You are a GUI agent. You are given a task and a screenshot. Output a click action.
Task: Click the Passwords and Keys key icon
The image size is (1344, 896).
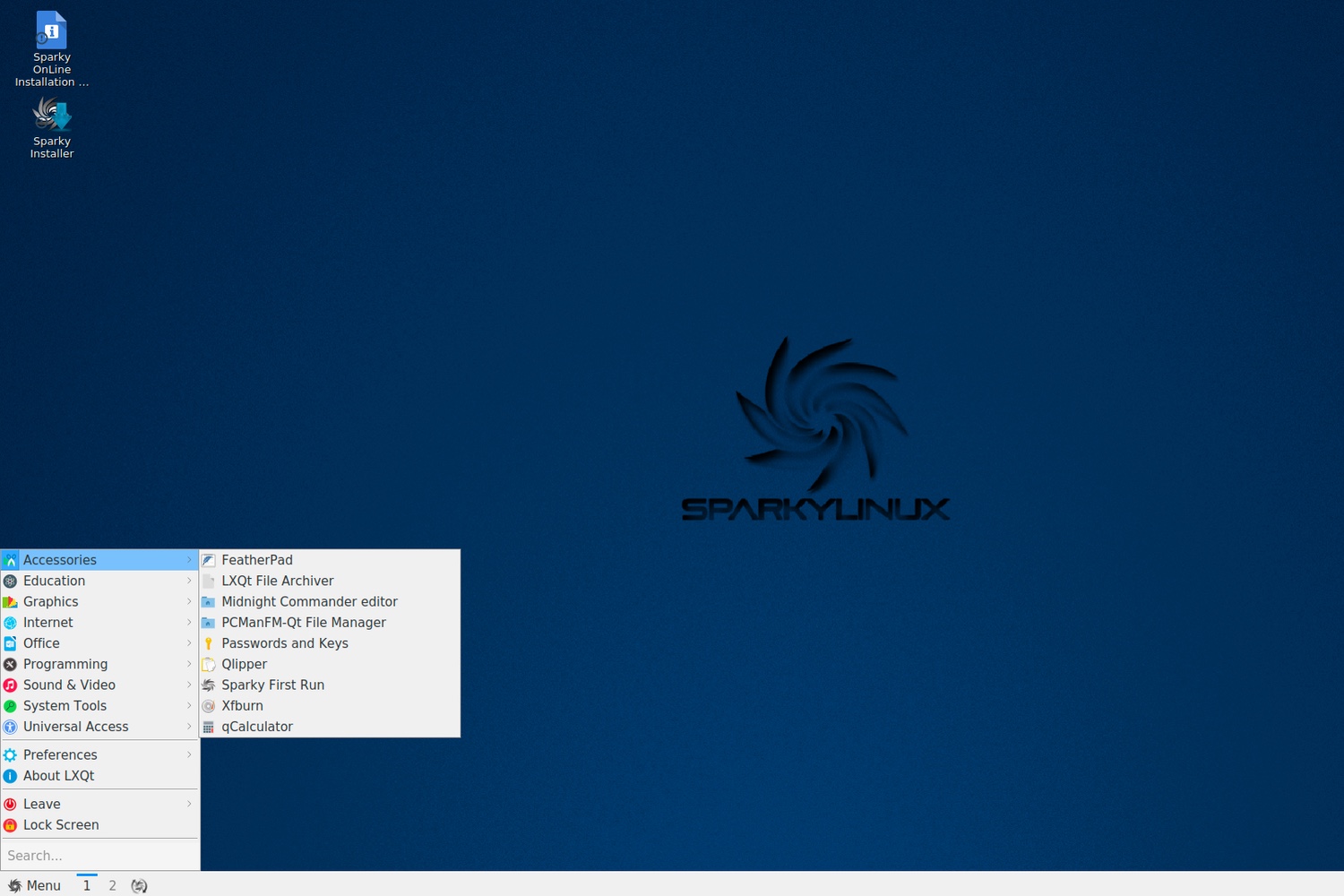tap(209, 643)
